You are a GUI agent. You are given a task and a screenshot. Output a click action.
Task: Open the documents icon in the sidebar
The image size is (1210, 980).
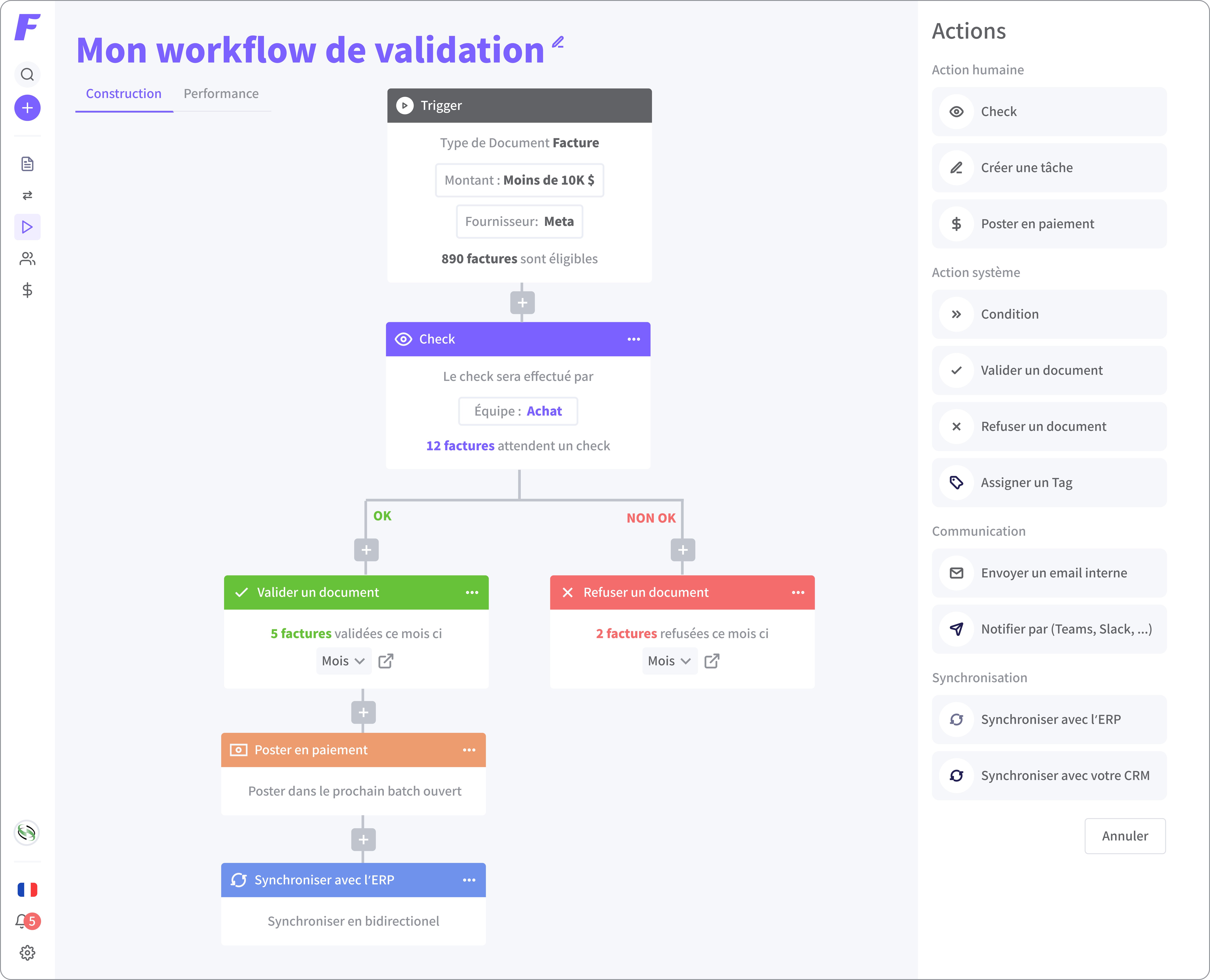[27, 164]
